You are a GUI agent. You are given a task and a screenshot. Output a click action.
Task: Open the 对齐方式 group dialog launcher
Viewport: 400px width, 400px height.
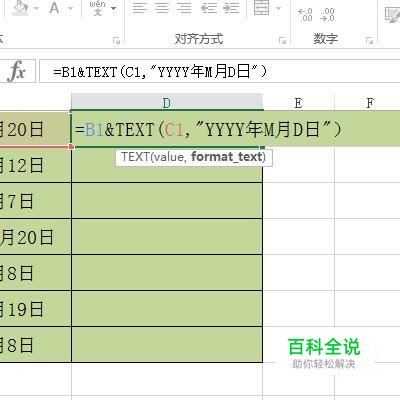(x=283, y=41)
